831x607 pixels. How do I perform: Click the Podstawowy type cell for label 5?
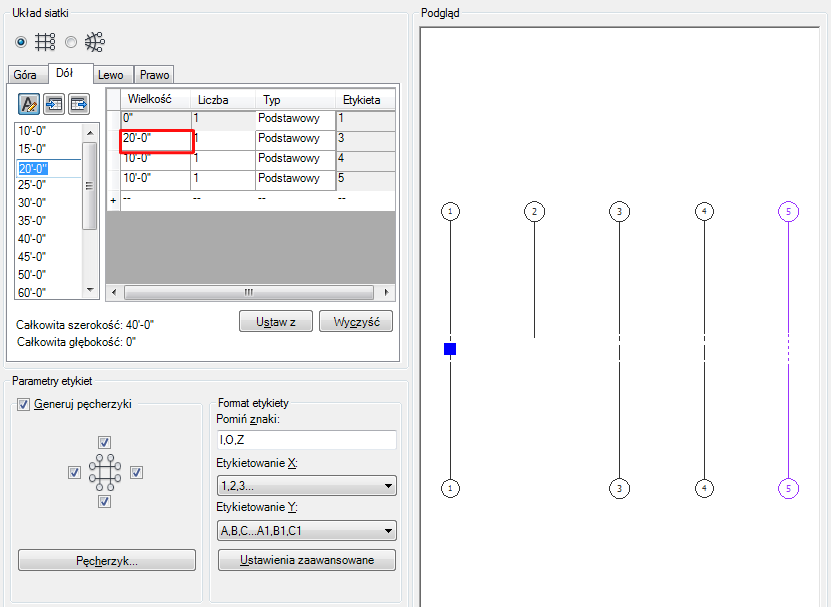tap(295, 181)
